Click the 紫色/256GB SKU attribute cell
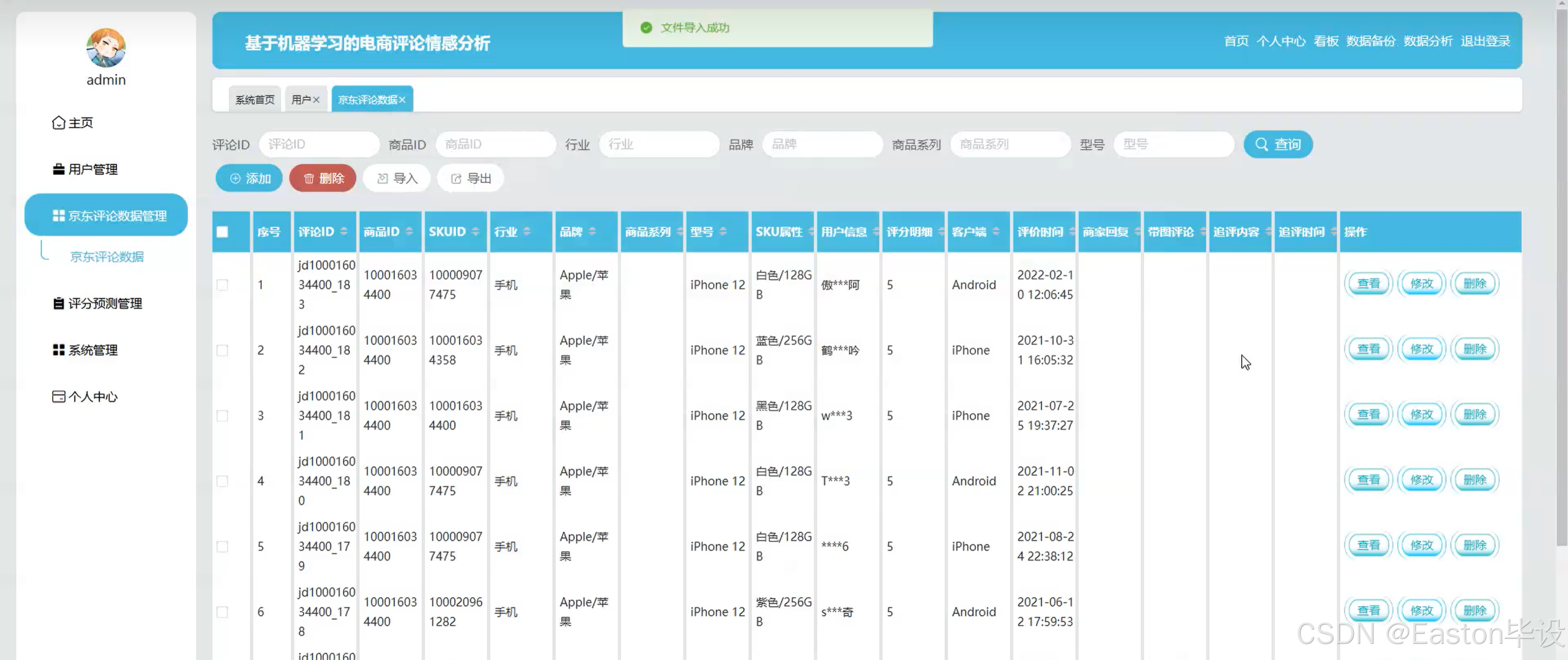Screen dimensions: 1568x660 pyautogui.click(x=783, y=611)
